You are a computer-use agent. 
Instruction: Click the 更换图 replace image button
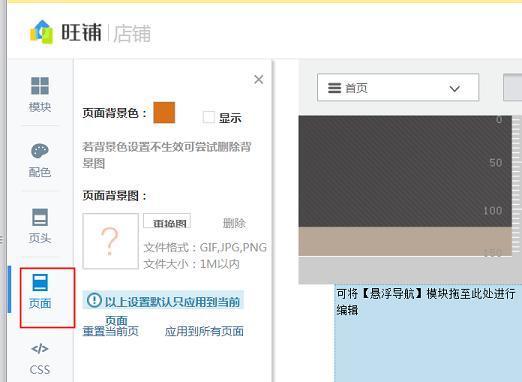point(167,221)
